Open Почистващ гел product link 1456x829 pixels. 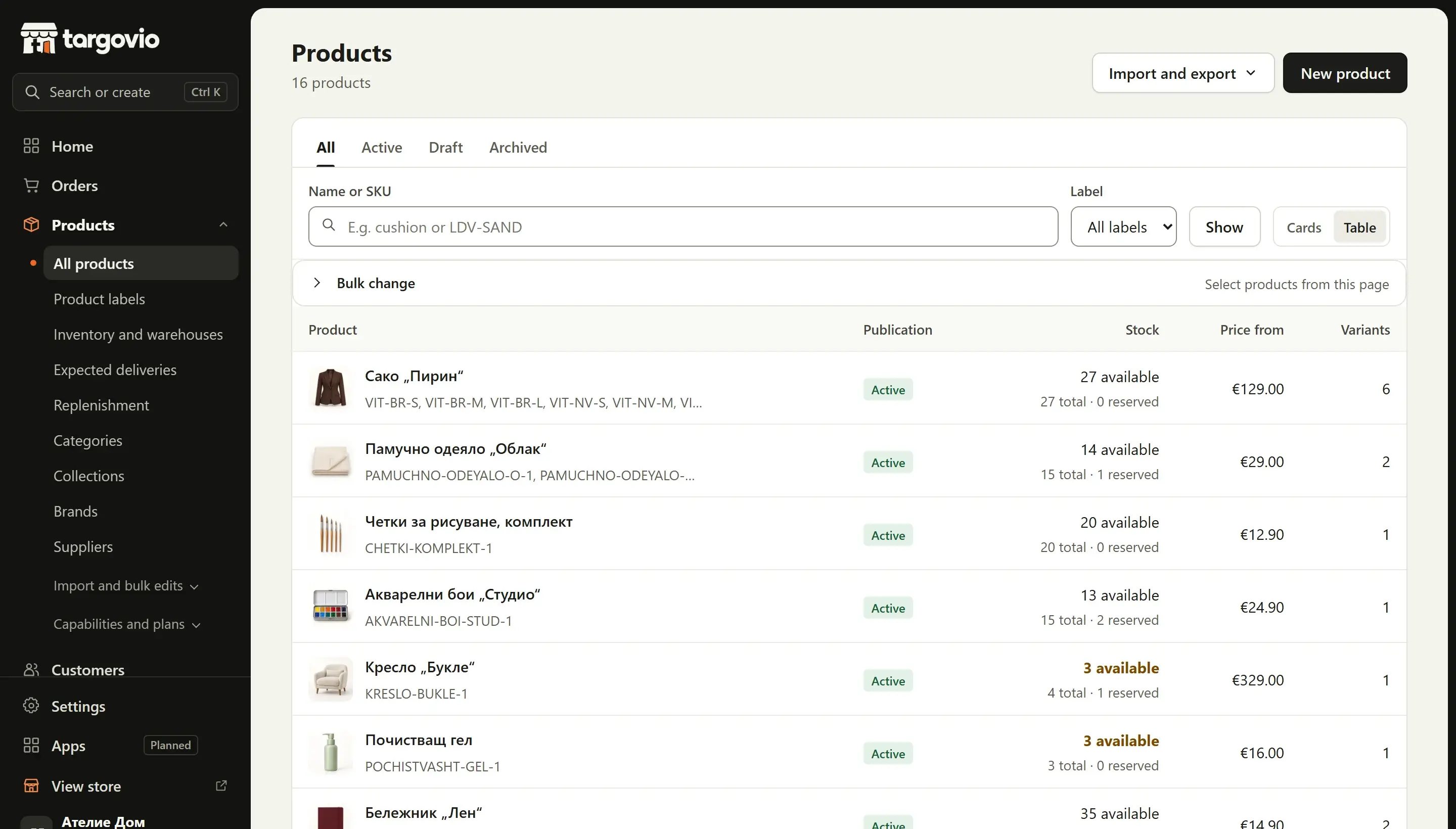pos(419,740)
